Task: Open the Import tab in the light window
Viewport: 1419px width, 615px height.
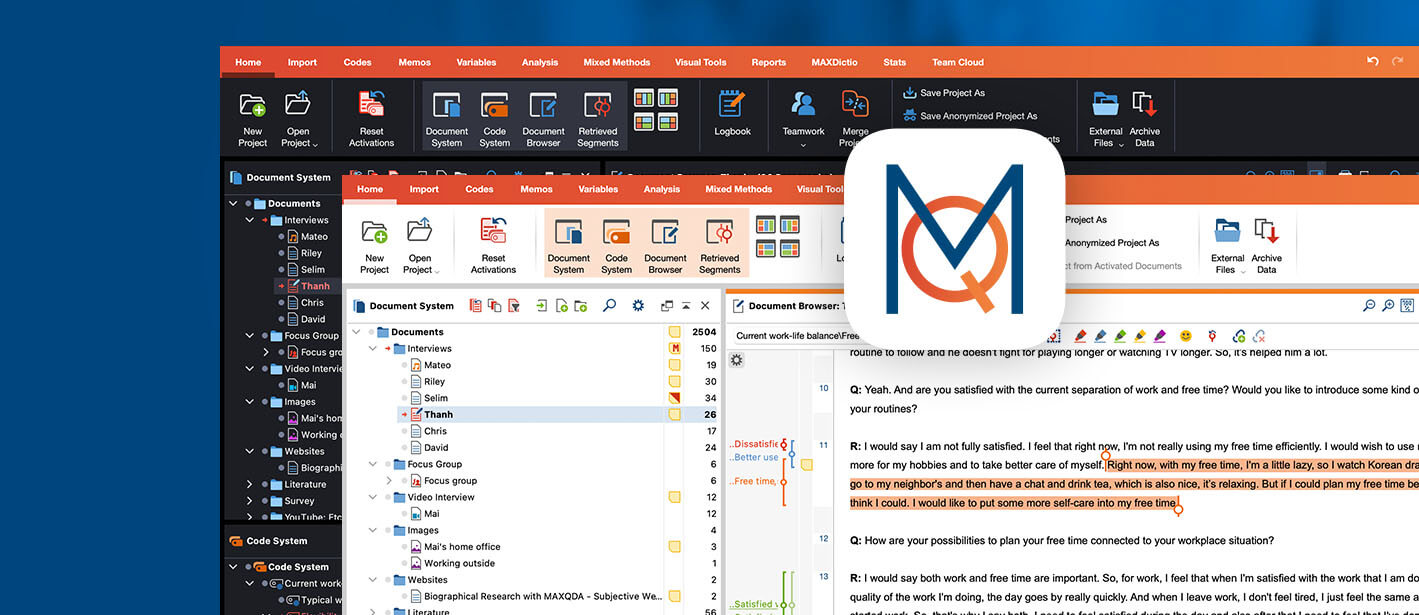Action: pos(424,189)
